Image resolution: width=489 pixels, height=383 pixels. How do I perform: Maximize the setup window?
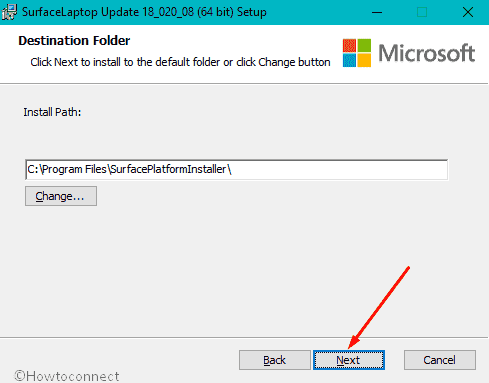[422, 13]
